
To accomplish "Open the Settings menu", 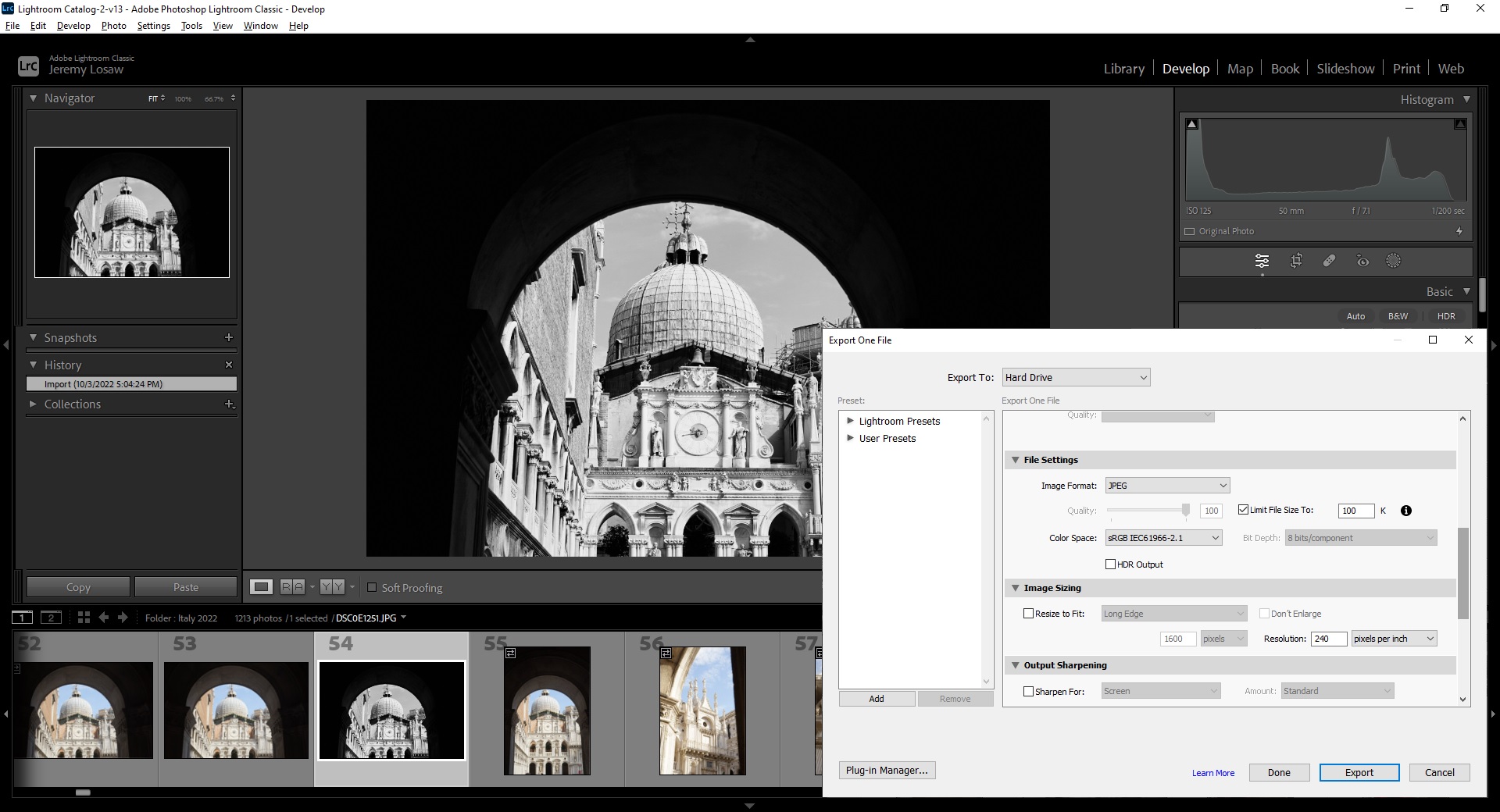I will [x=154, y=26].
